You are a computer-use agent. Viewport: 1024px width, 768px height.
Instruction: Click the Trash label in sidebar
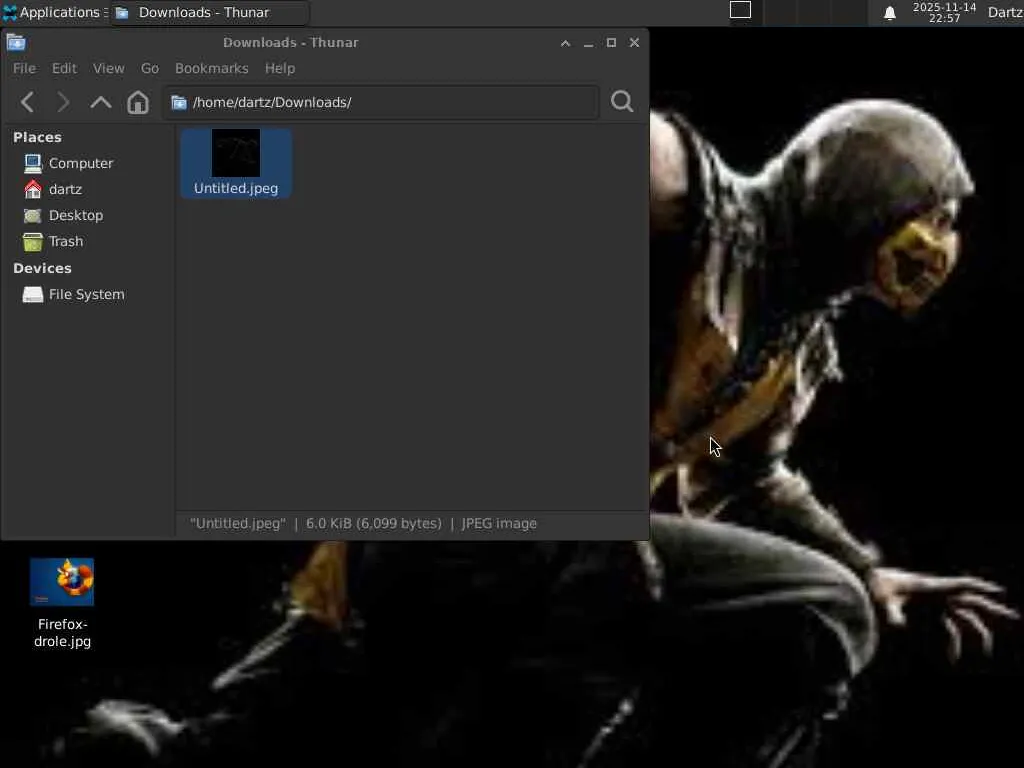pyautogui.click(x=66, y=242)
